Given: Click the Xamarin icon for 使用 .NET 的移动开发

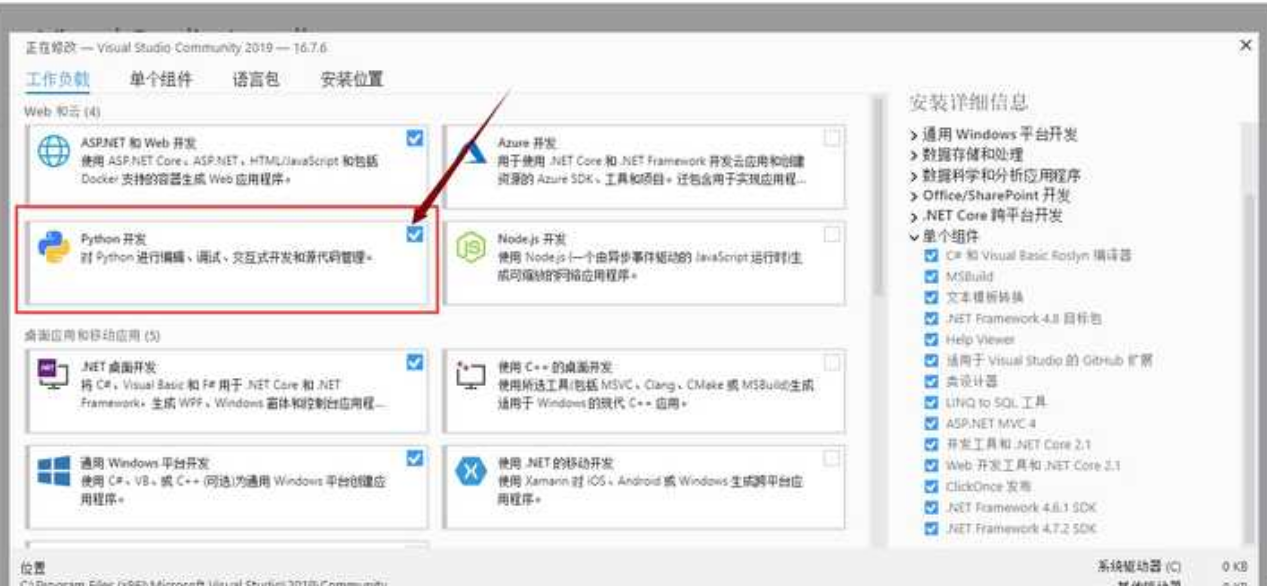Looking at the screenshot, I should click(x=470, y=471).
